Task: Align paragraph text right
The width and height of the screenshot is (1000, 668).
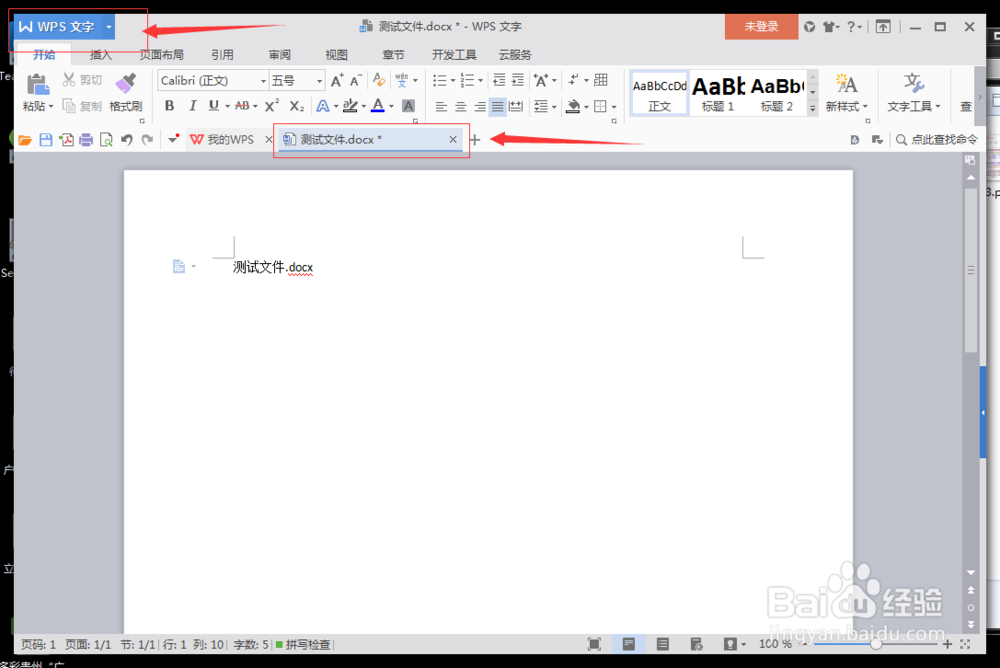Action: tap(479, 107)
